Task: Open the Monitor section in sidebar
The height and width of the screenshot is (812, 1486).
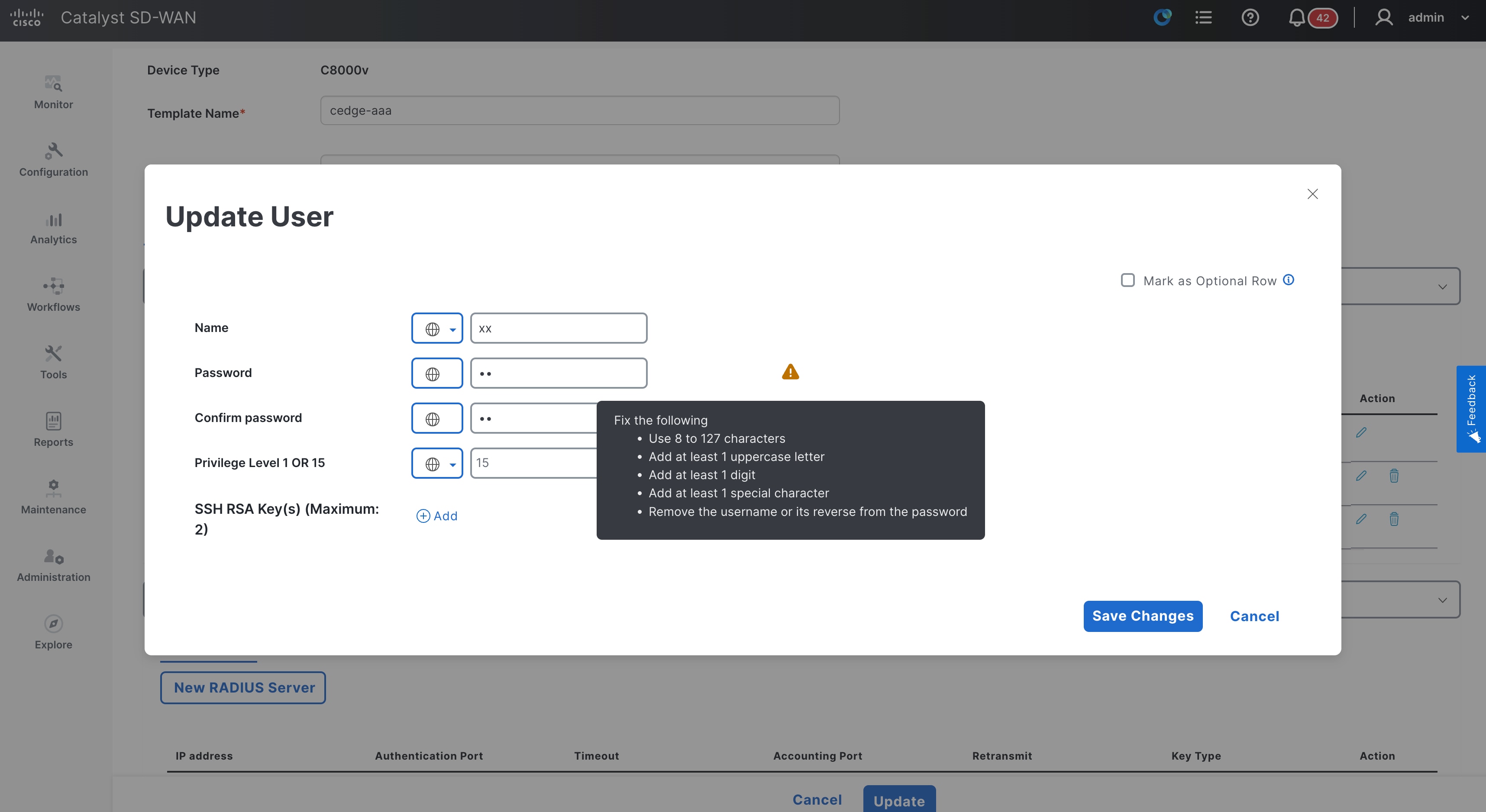Action: point(53,92)
